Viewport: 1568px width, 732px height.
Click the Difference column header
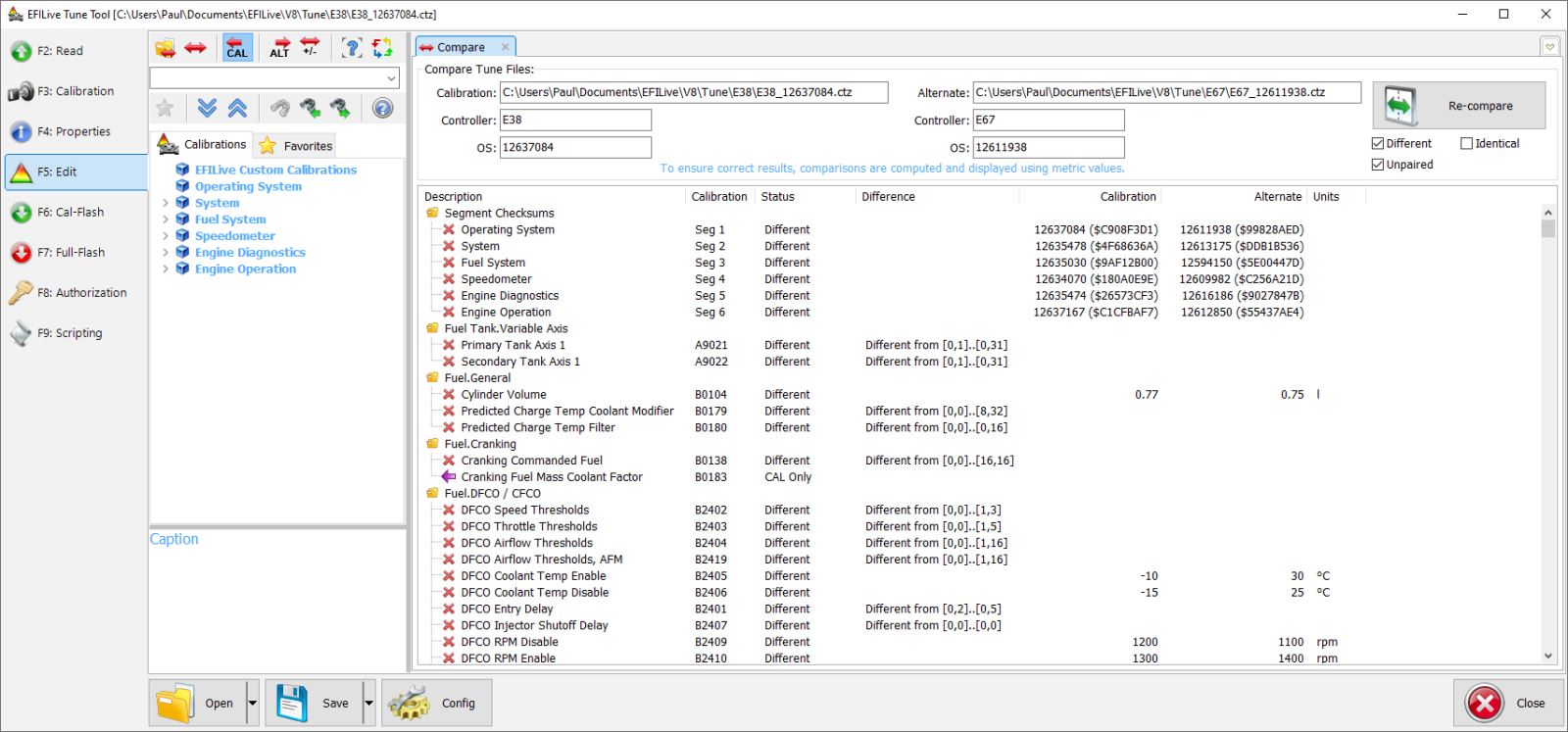pyautogui.click(x=938, y=196)
